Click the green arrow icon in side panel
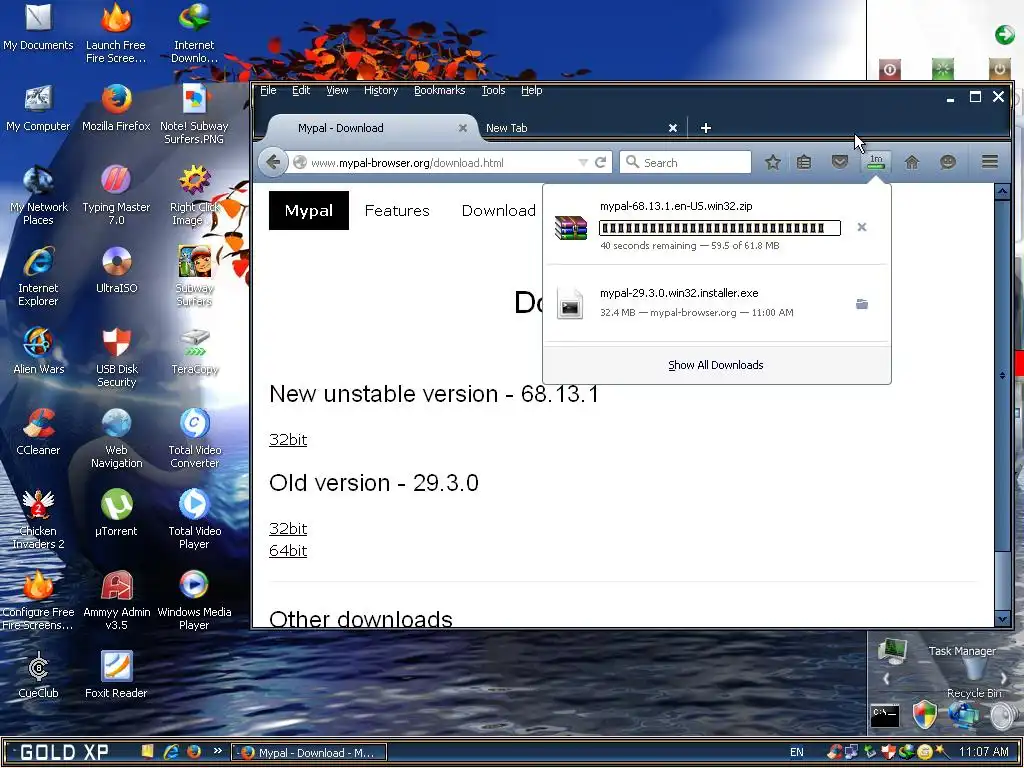Screen dimensions: 1024x768 1004,34
